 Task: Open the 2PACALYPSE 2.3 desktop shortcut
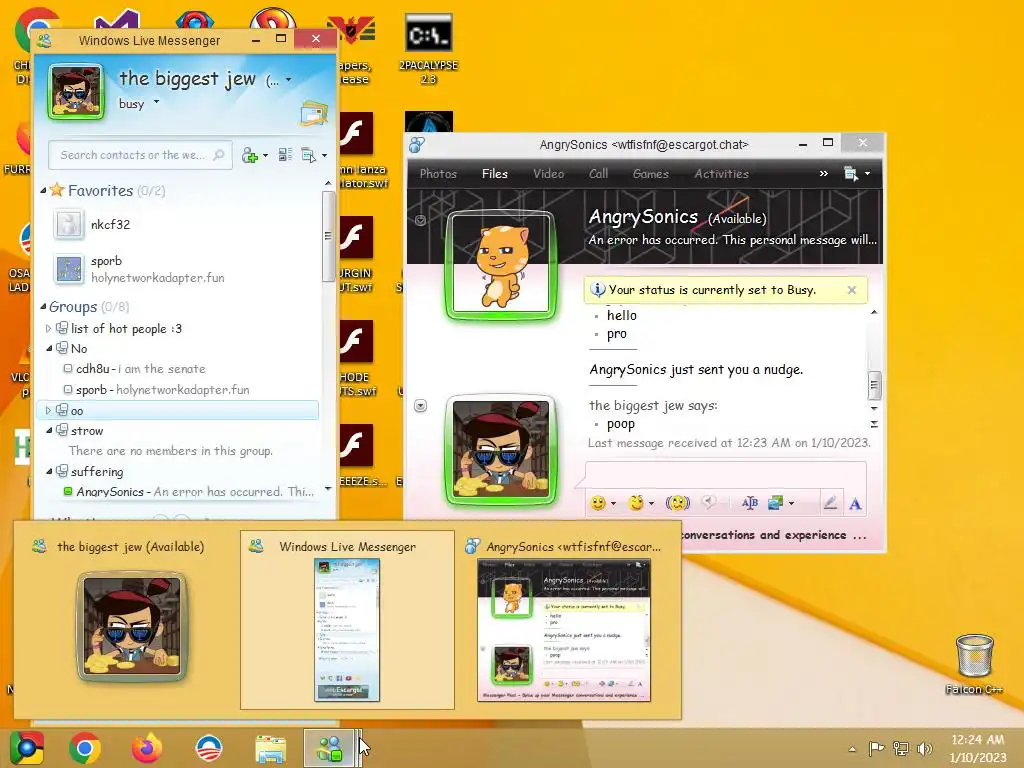[x=428, y=50]
